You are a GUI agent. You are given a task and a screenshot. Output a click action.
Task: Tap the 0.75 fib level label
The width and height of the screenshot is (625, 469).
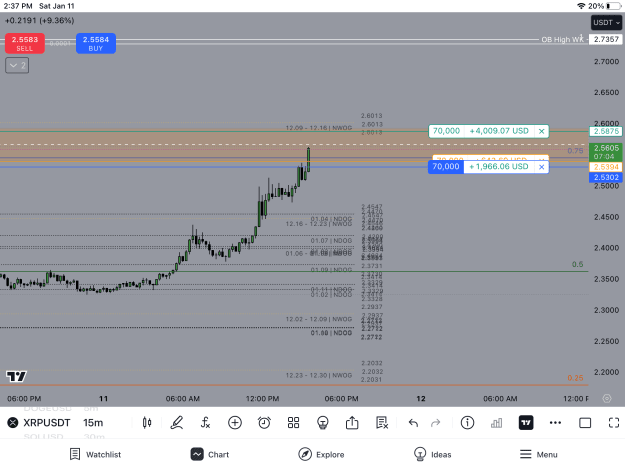click(x=576, y=151)
